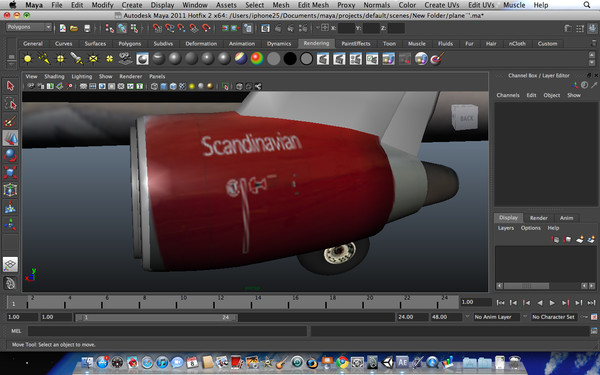The image size is (600, 375).
Task: Click the MEL script label button
Action: coord(16,331)
